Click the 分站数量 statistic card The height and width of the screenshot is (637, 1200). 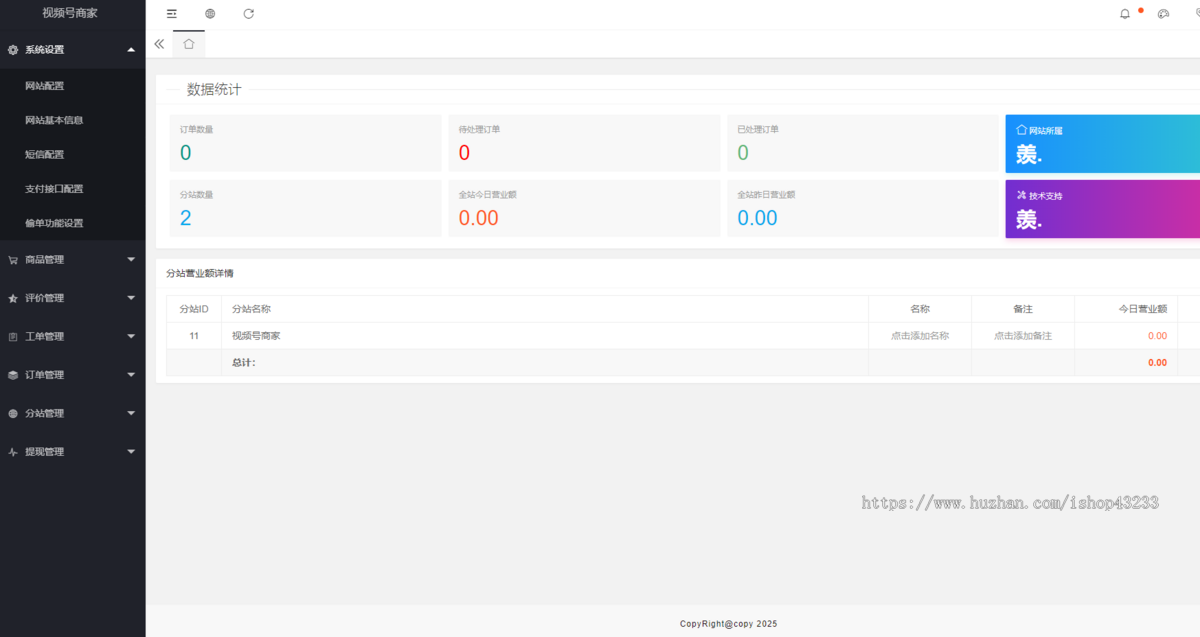[x=305, y=208]
